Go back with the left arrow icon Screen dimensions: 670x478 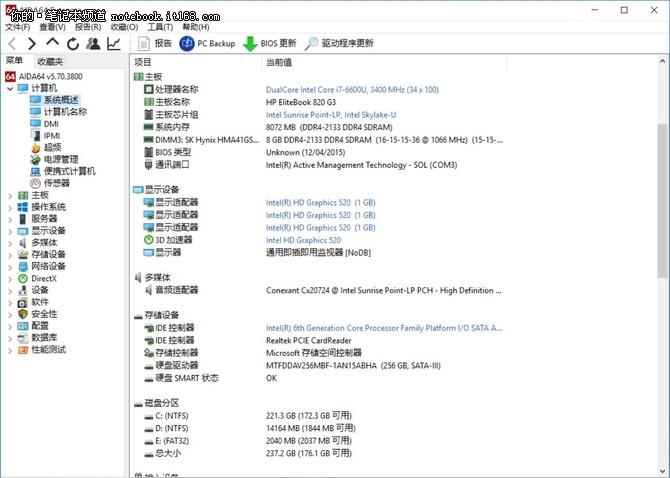coord(12,43)
